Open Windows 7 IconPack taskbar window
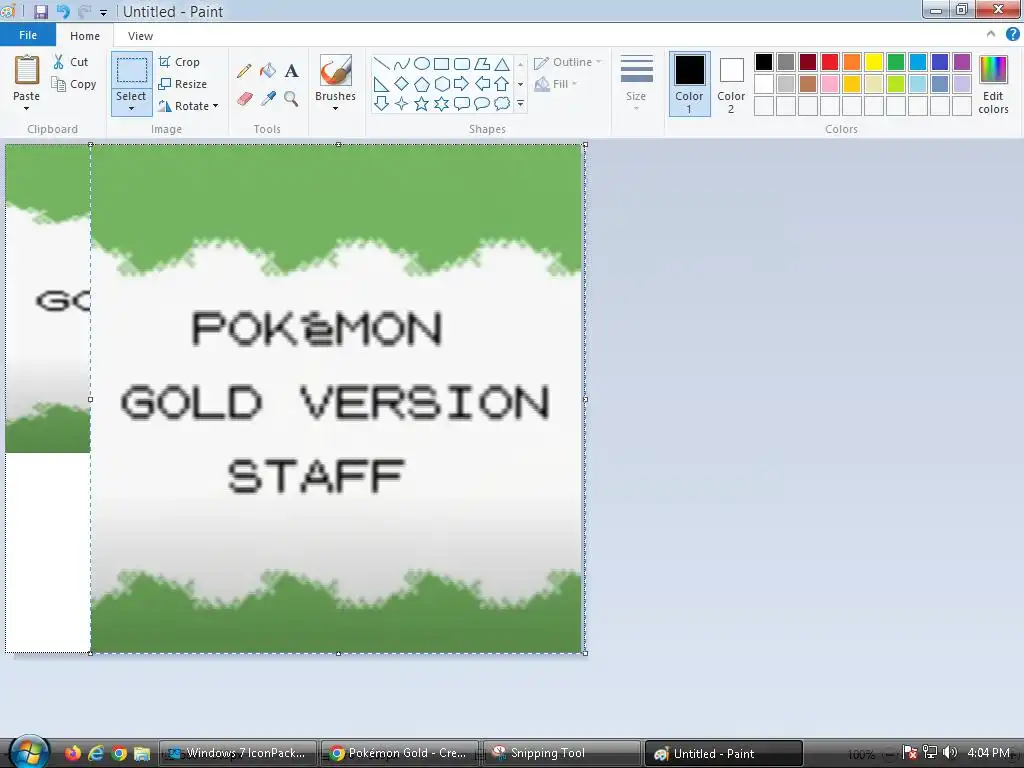 point(238,753)
